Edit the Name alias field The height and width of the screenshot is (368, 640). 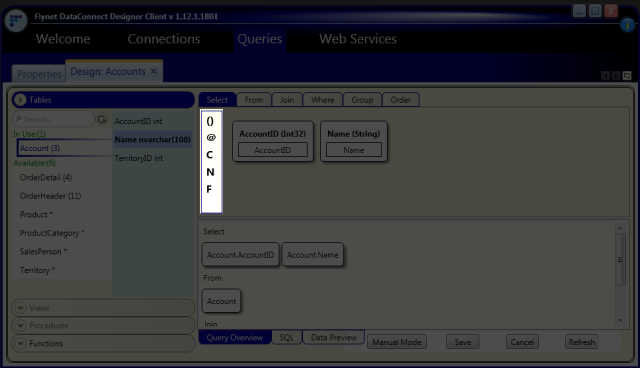(x=353, y=150)
